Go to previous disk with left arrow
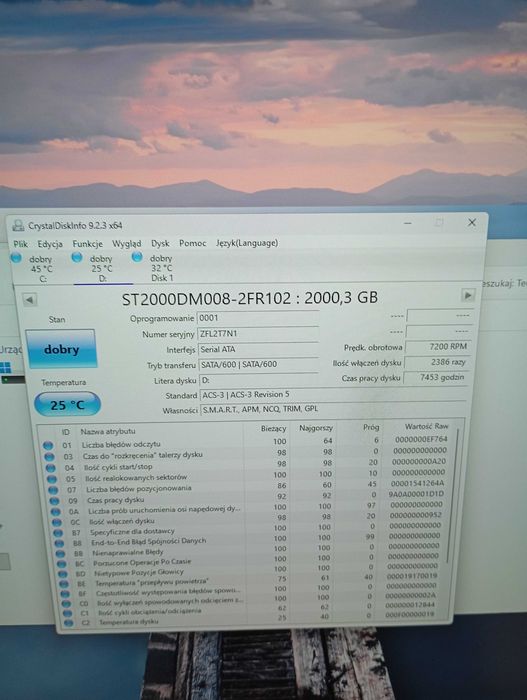This screenshot has width=527, height=700. 29,300
